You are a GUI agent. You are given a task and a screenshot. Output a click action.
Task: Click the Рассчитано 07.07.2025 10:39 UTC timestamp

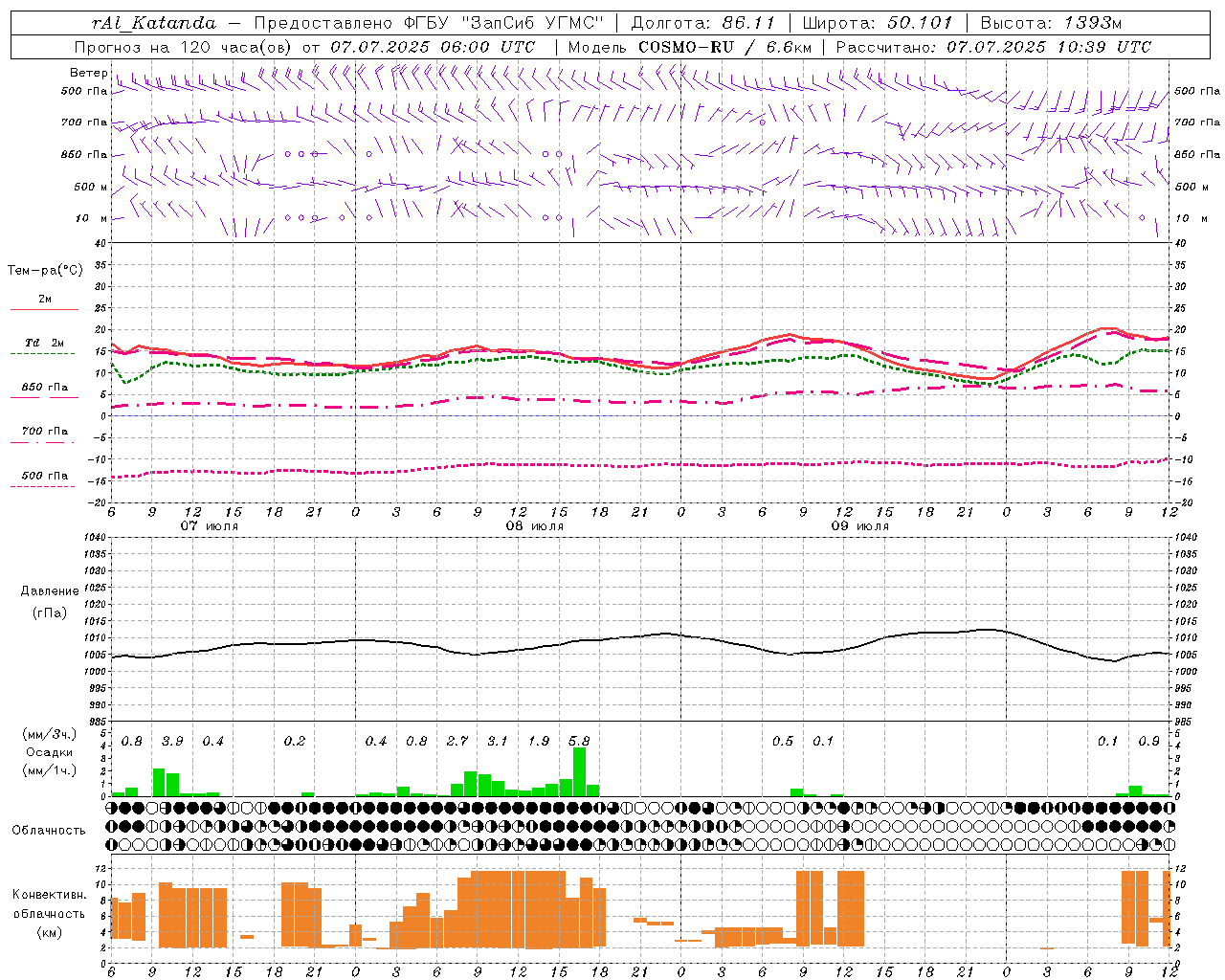993,47
